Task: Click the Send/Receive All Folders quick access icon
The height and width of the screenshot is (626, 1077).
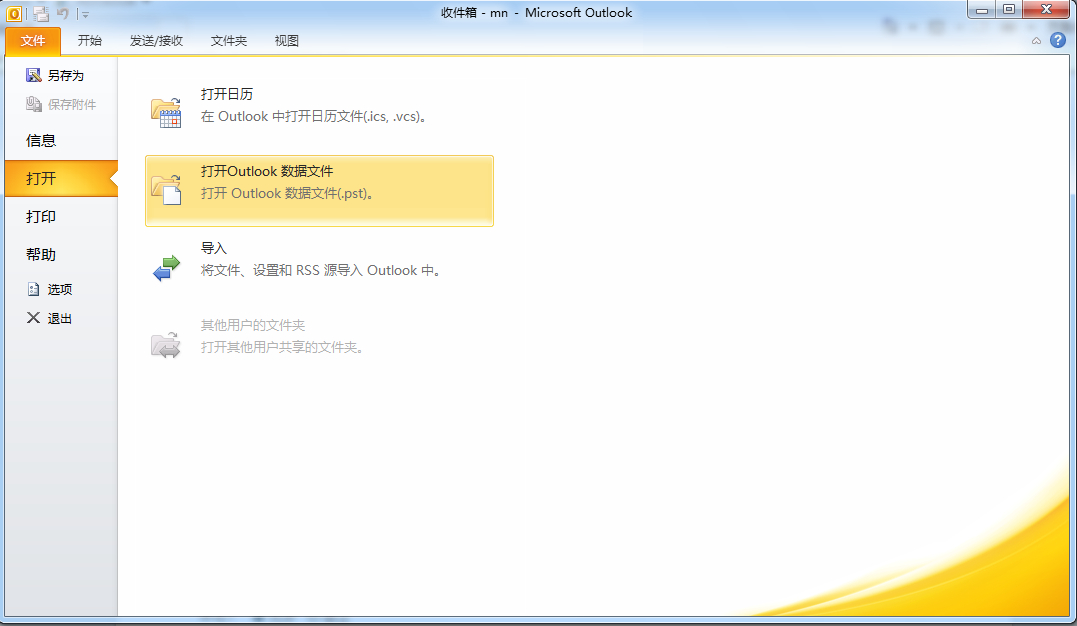Action: [x=41, y=13]
